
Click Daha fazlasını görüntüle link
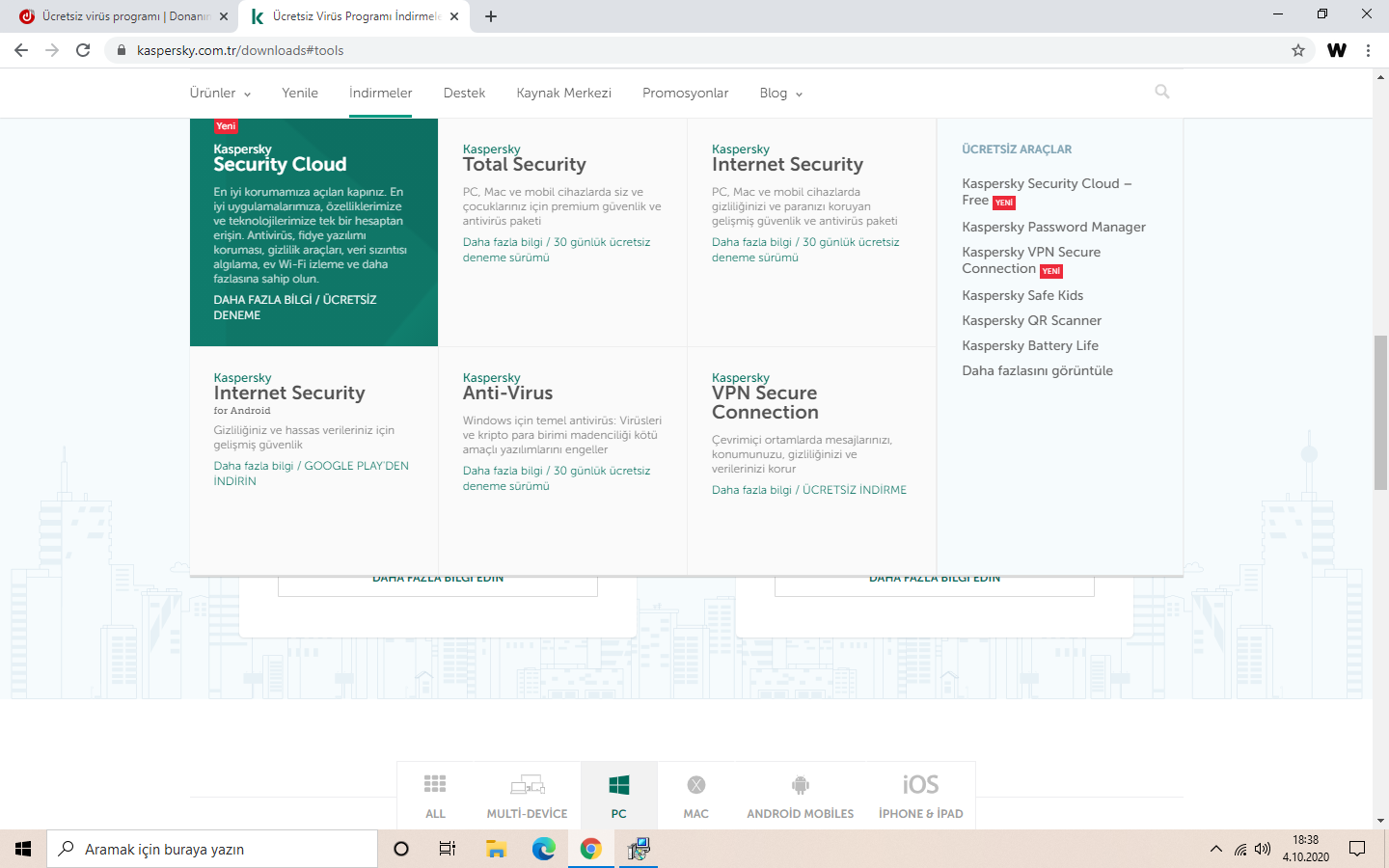(x=1037, y=370)
